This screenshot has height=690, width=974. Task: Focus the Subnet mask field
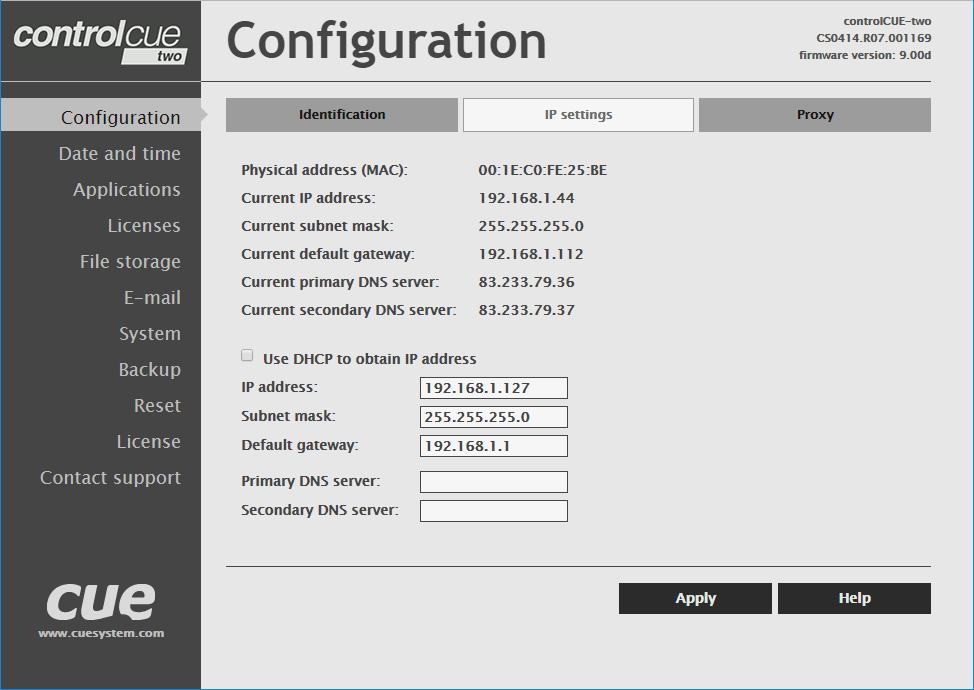click(494, 417)
